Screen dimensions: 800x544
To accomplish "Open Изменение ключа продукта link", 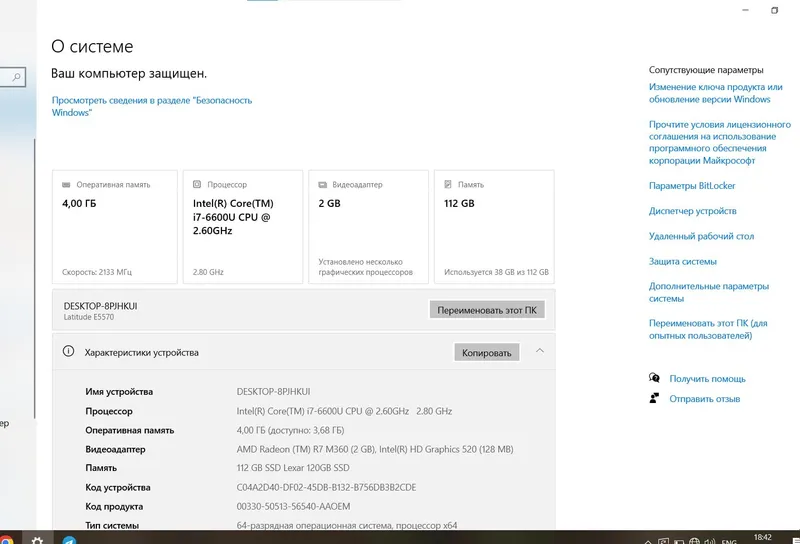I will click(x=716, y=93).
